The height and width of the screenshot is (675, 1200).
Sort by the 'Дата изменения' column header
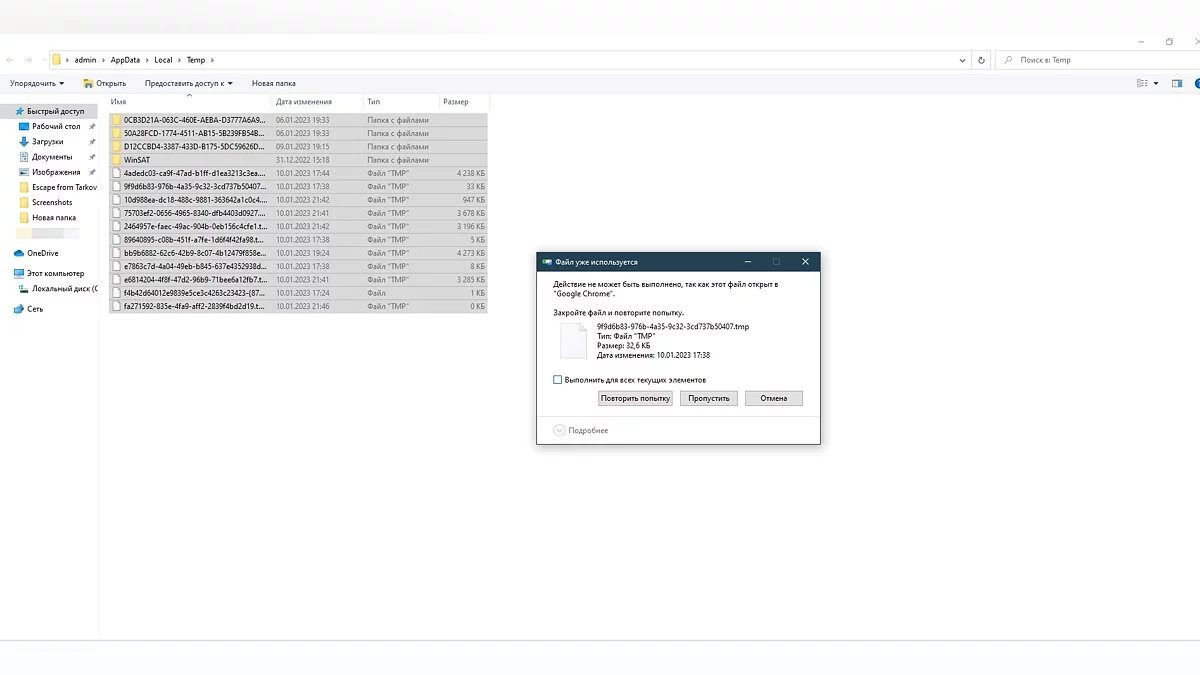pyautogui.click(x=317, y=102)
